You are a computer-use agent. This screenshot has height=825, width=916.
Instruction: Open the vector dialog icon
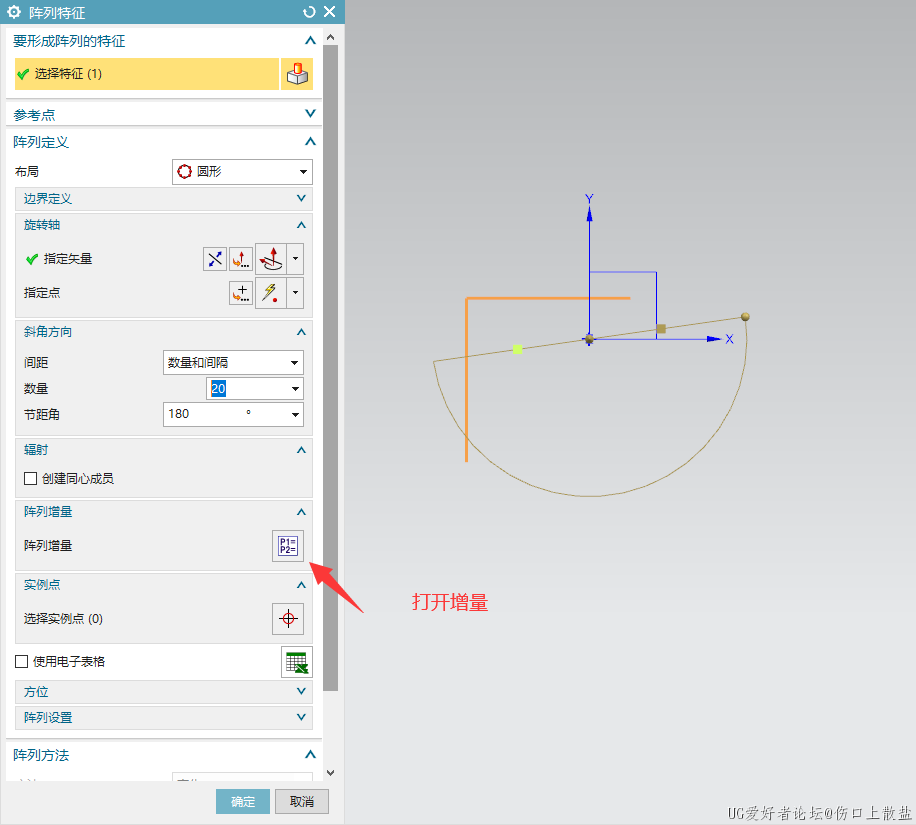241,259
